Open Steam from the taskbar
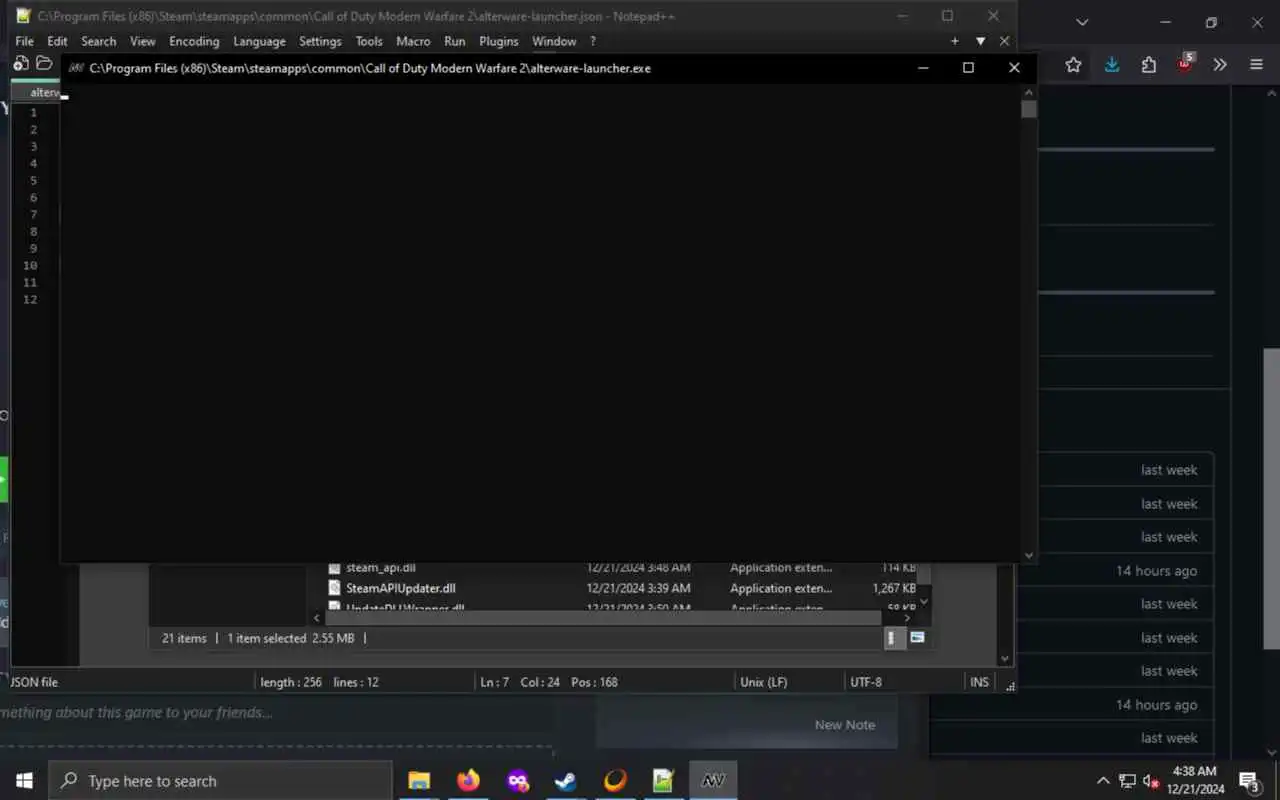 tap(566, 781)
